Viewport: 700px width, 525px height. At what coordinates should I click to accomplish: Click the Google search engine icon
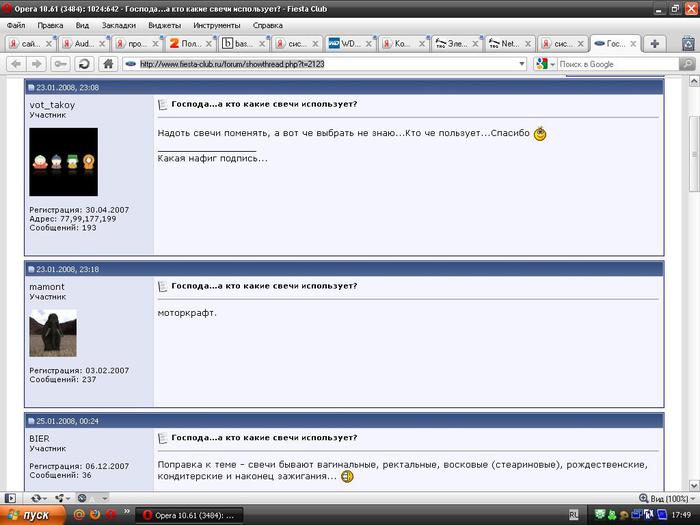542,64
